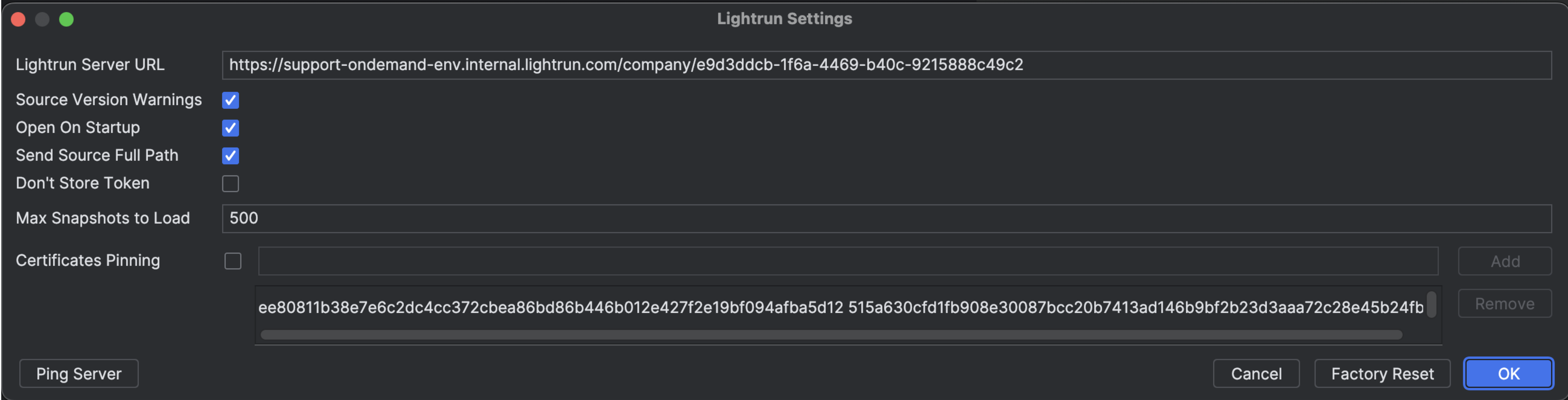Screen dimensions: 1568x400
Task: Enable Certificates Pinning checkbox
Action: (x=233, y=261)
